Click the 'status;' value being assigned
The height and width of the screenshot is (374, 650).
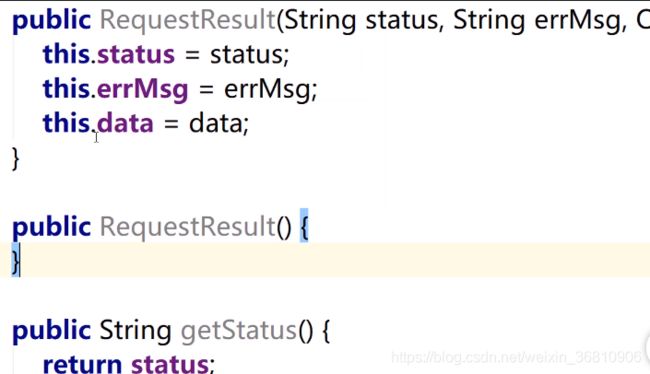[x=250, y=55]
